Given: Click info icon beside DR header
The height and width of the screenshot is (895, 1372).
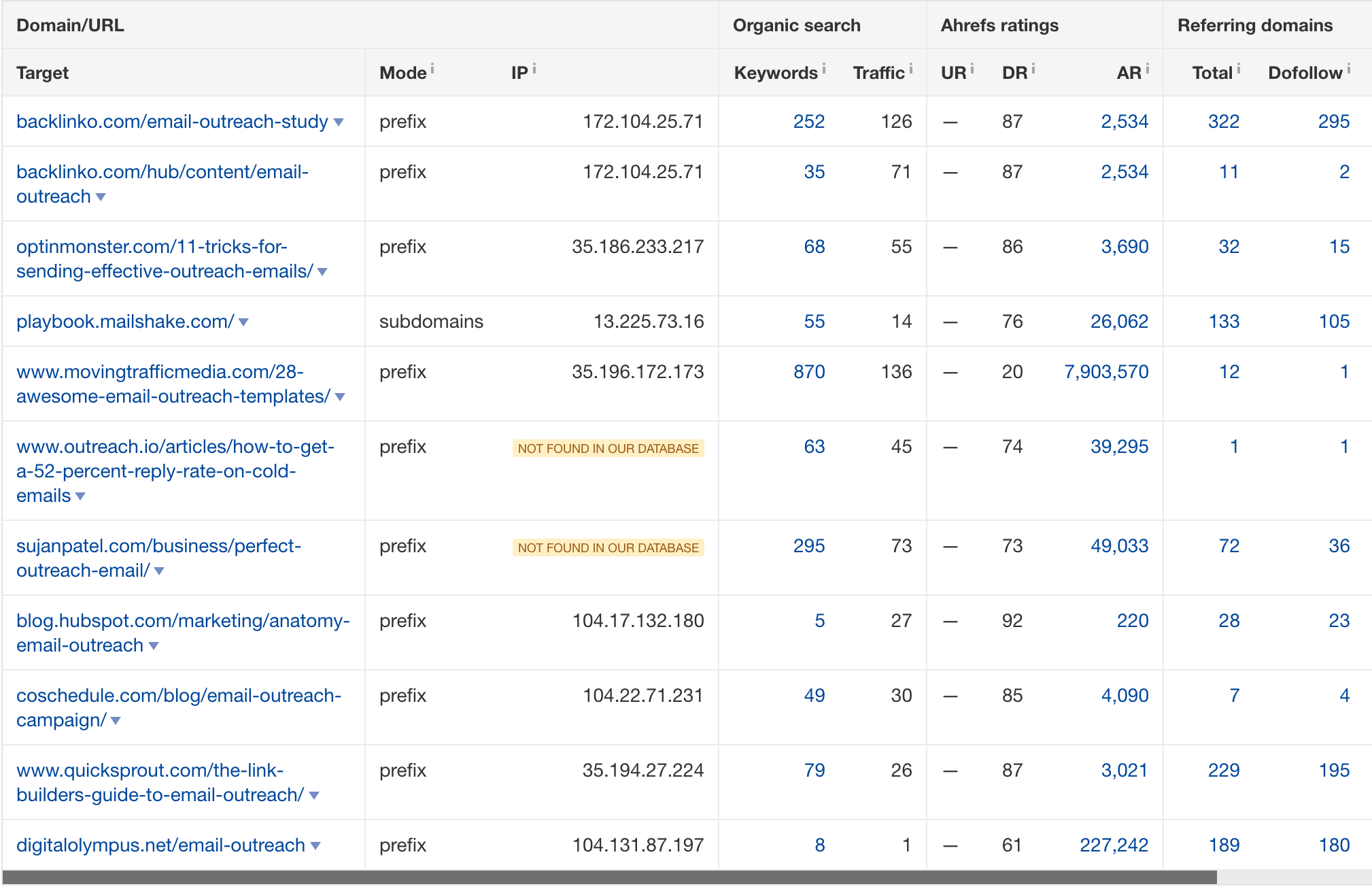Looking at the screenshot, I should (x=1033, y=69).
